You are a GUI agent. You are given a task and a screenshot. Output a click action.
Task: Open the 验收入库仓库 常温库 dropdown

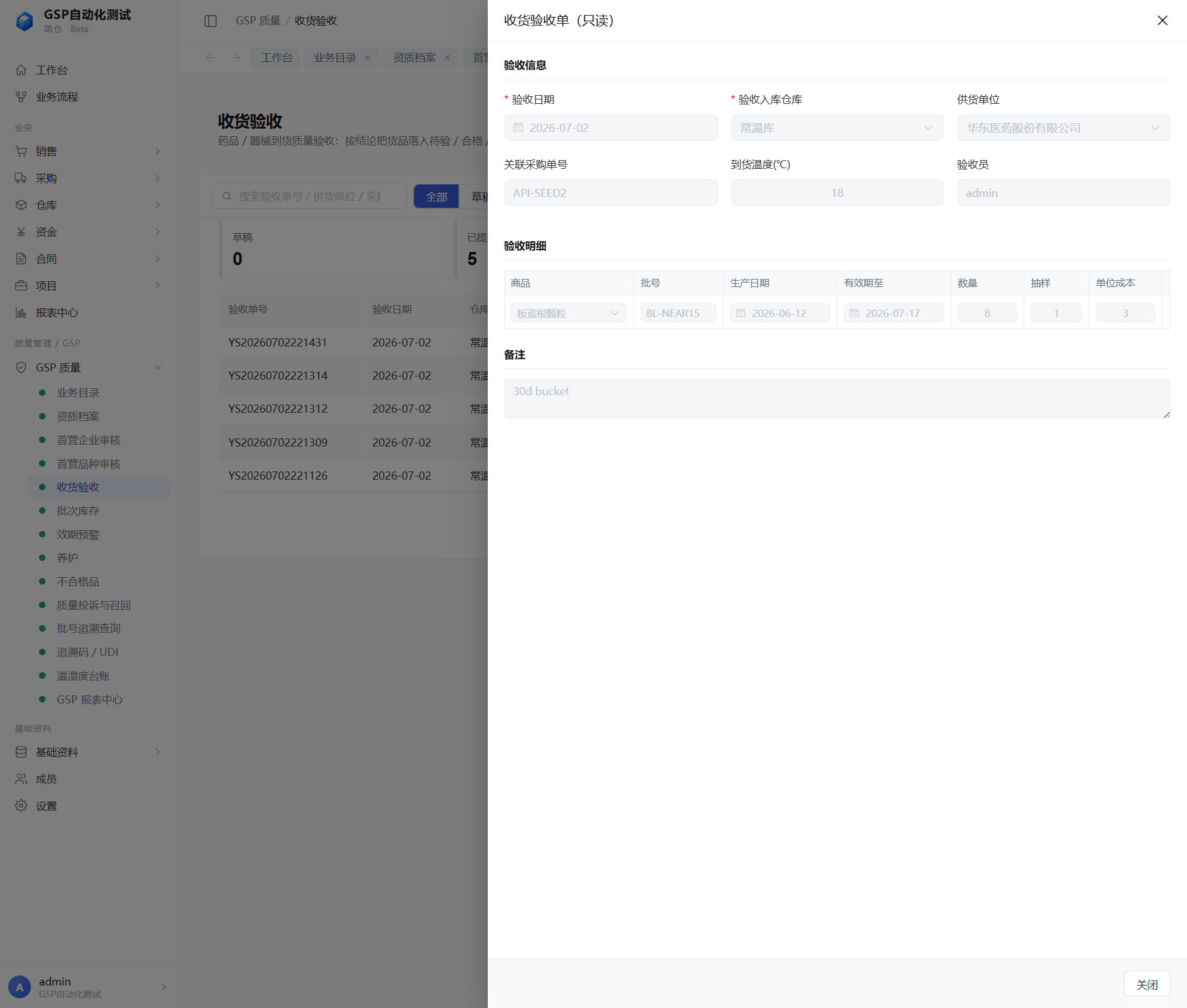pyautogui.click(x=837, y=128)
